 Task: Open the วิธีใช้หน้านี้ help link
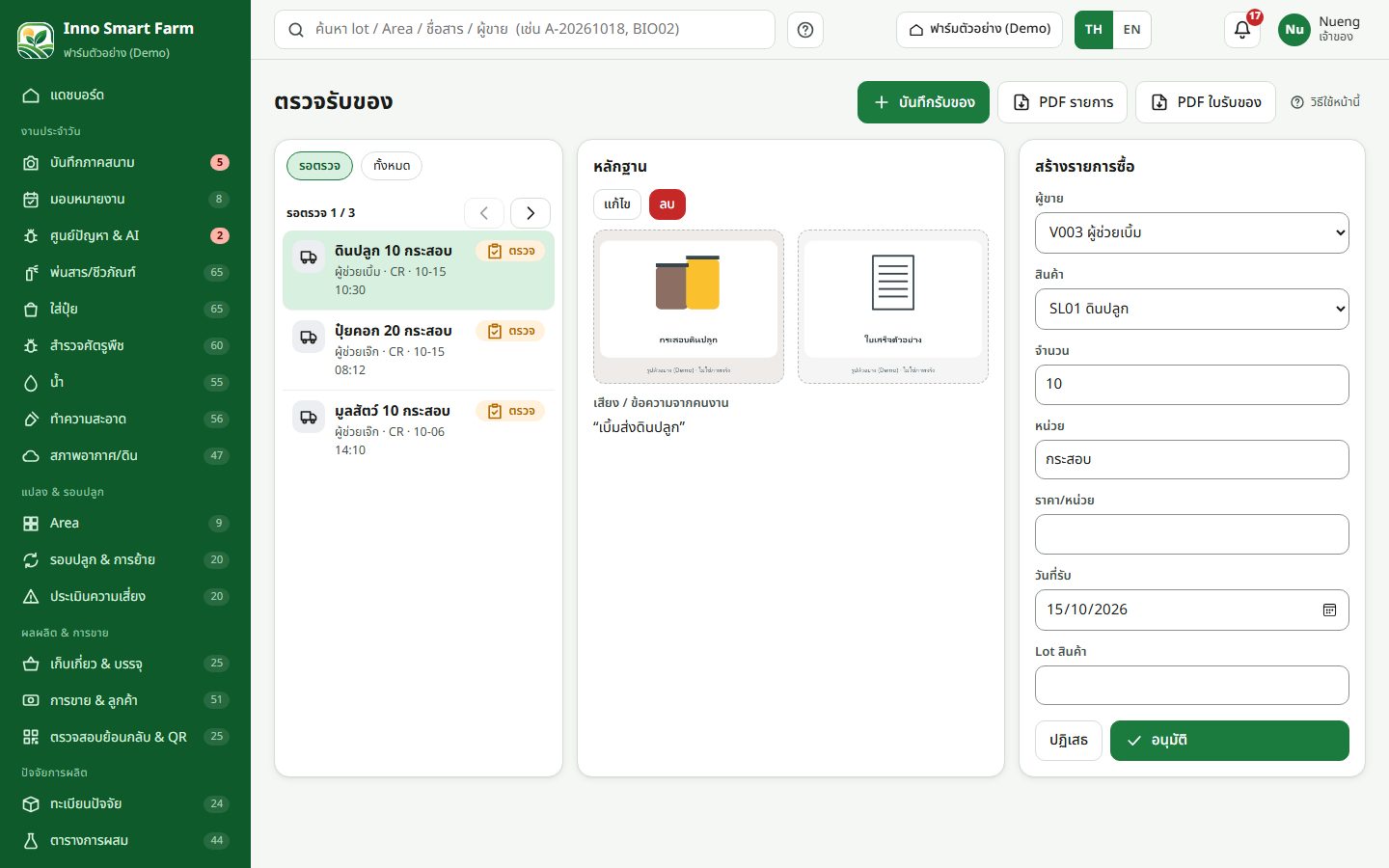[1325, 102]
